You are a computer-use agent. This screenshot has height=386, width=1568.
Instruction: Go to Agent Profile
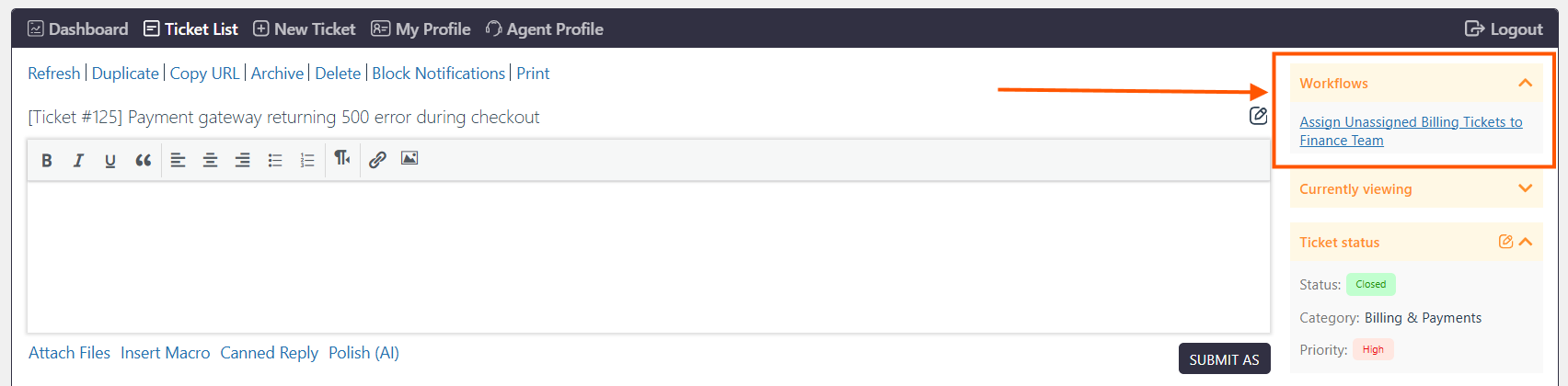point(544,28)
